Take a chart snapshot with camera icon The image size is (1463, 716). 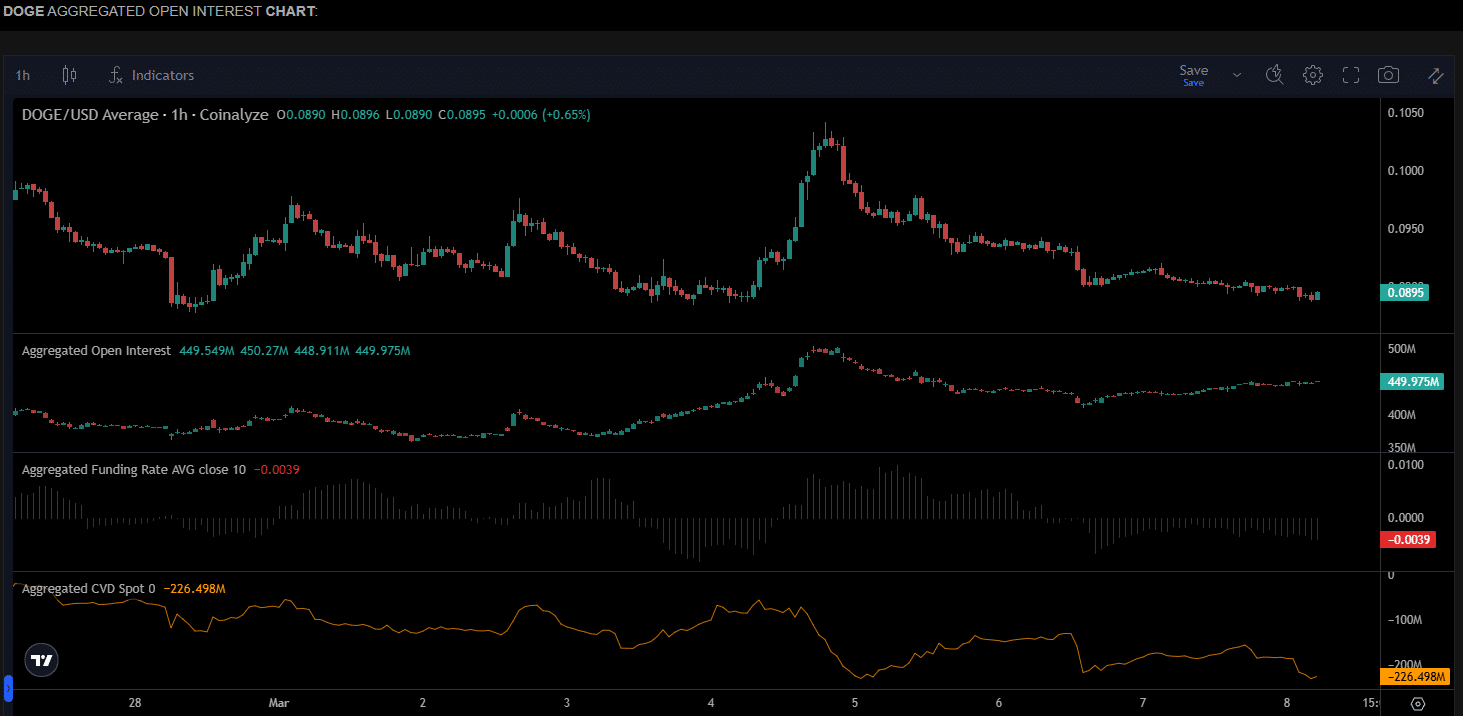click(1388, 75)
